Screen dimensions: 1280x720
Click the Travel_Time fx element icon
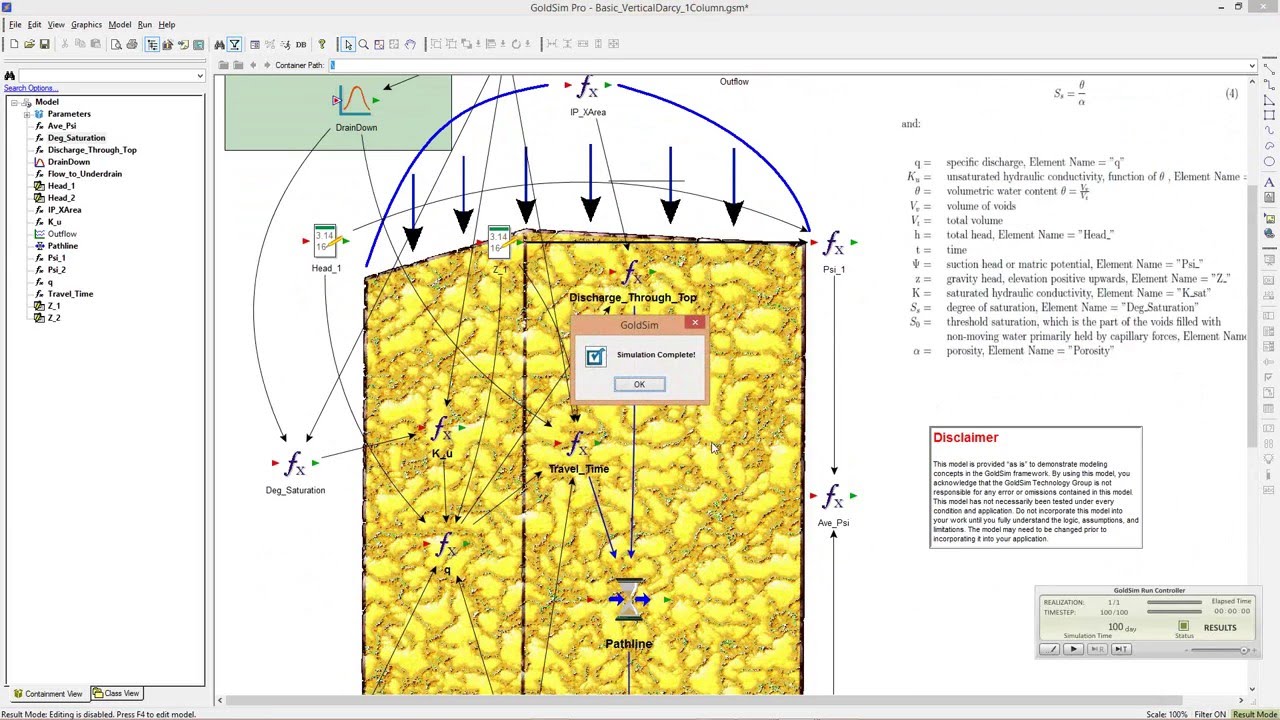[x=578, y=443]
